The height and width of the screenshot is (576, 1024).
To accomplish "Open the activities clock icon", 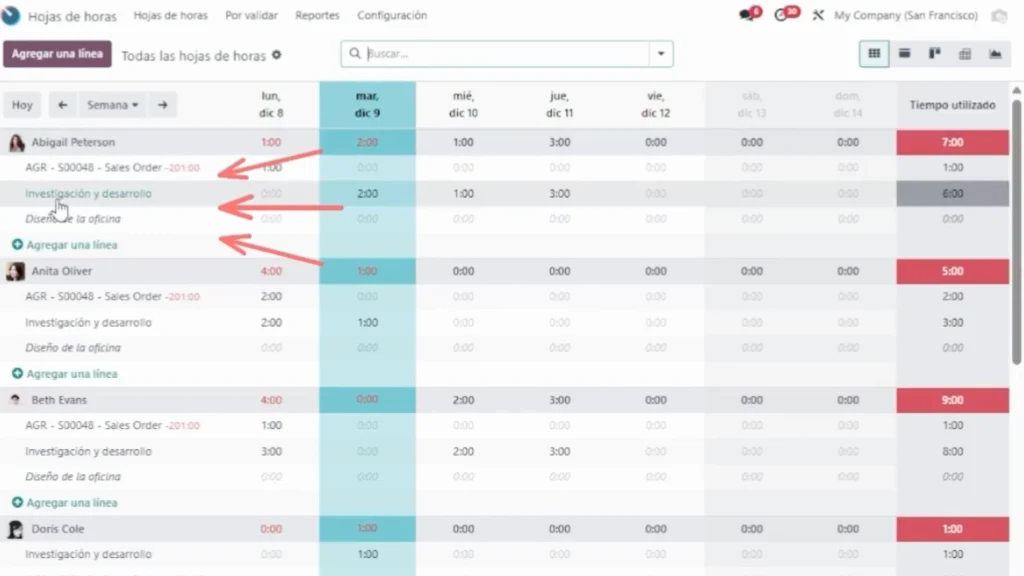I will [x=783, y=16].
